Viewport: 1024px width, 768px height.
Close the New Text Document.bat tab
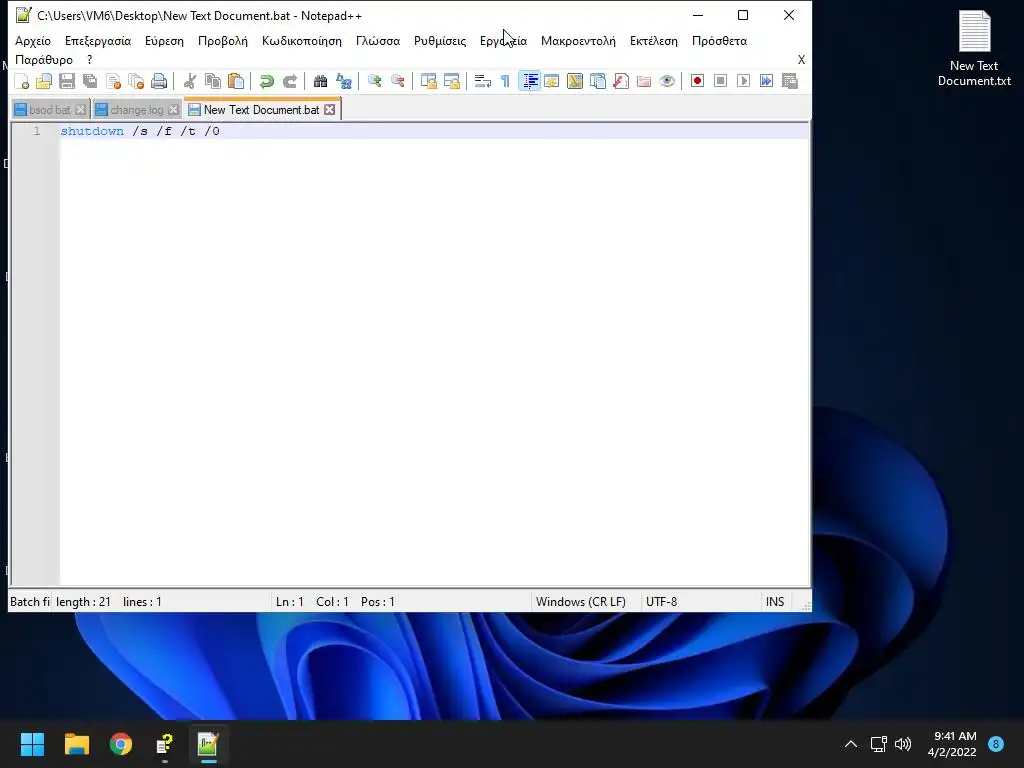coord(330,110)
